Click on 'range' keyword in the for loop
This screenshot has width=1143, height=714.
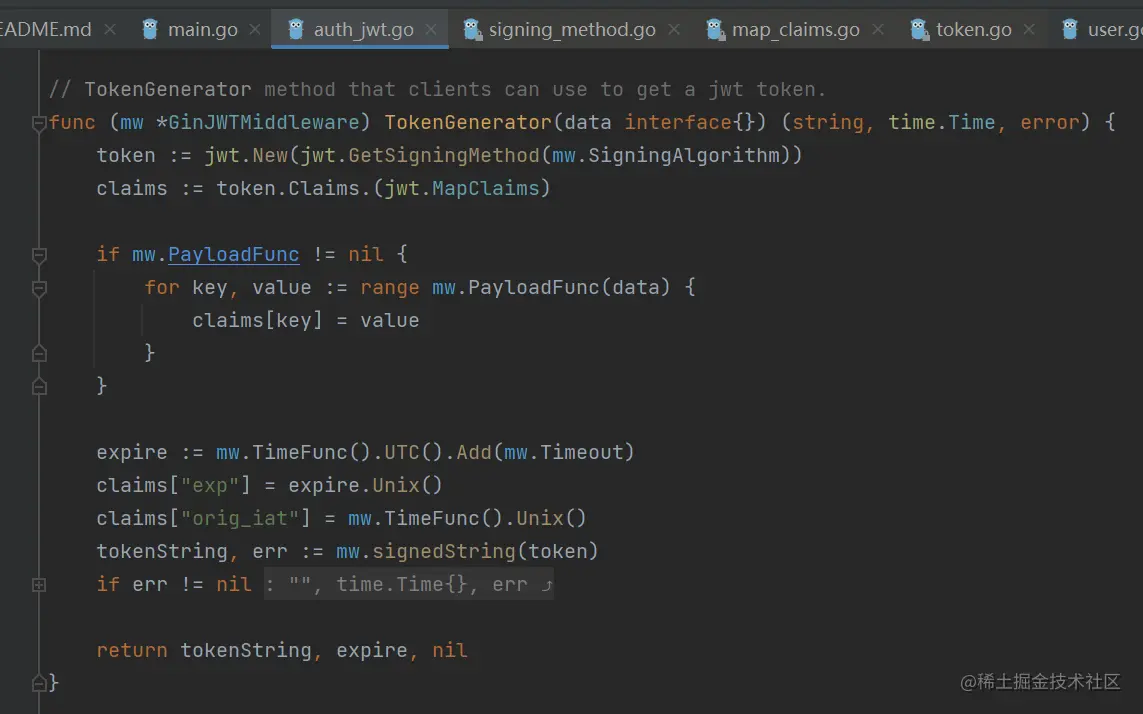(390, 287)
